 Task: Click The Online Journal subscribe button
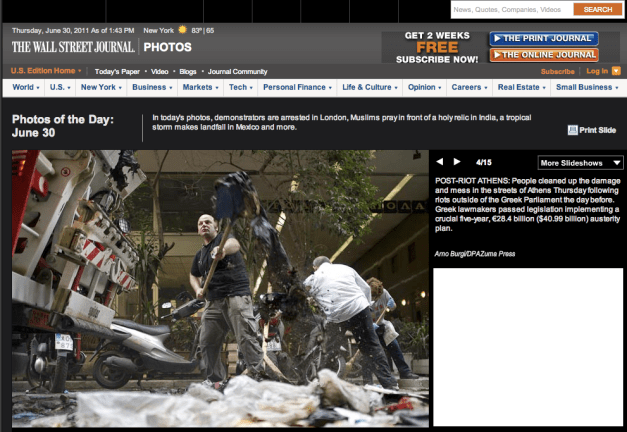tap(543, 55)
